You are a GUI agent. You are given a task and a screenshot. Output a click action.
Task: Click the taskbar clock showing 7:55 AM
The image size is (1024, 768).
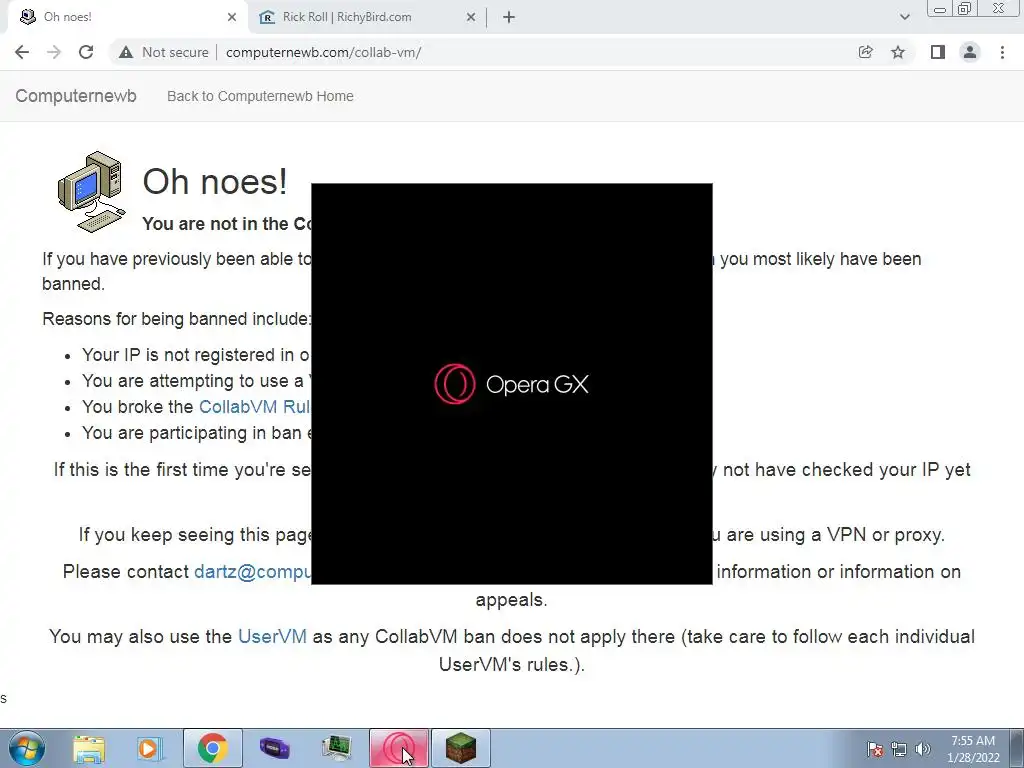[x=973, y=749]
